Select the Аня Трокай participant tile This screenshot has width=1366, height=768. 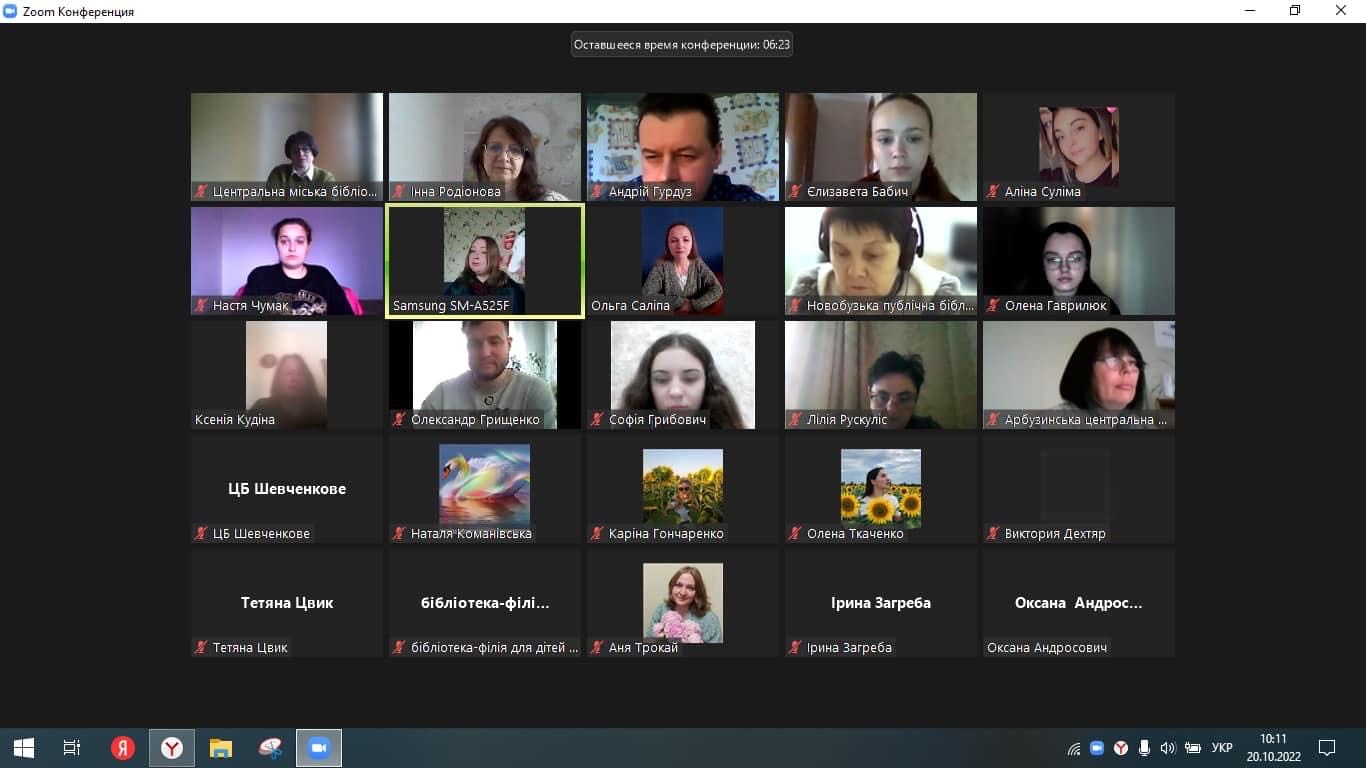(683, 602)
